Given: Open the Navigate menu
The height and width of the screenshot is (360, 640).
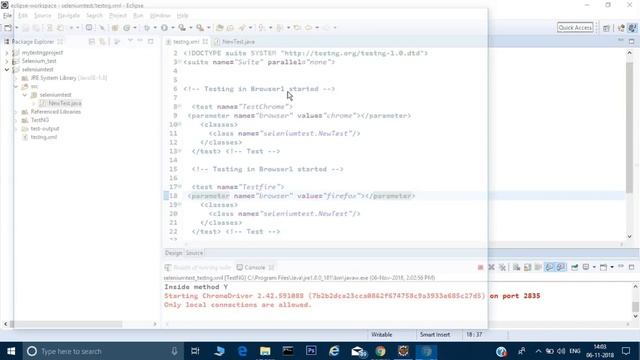Looking at the screenshot, I should coord(69,16).
